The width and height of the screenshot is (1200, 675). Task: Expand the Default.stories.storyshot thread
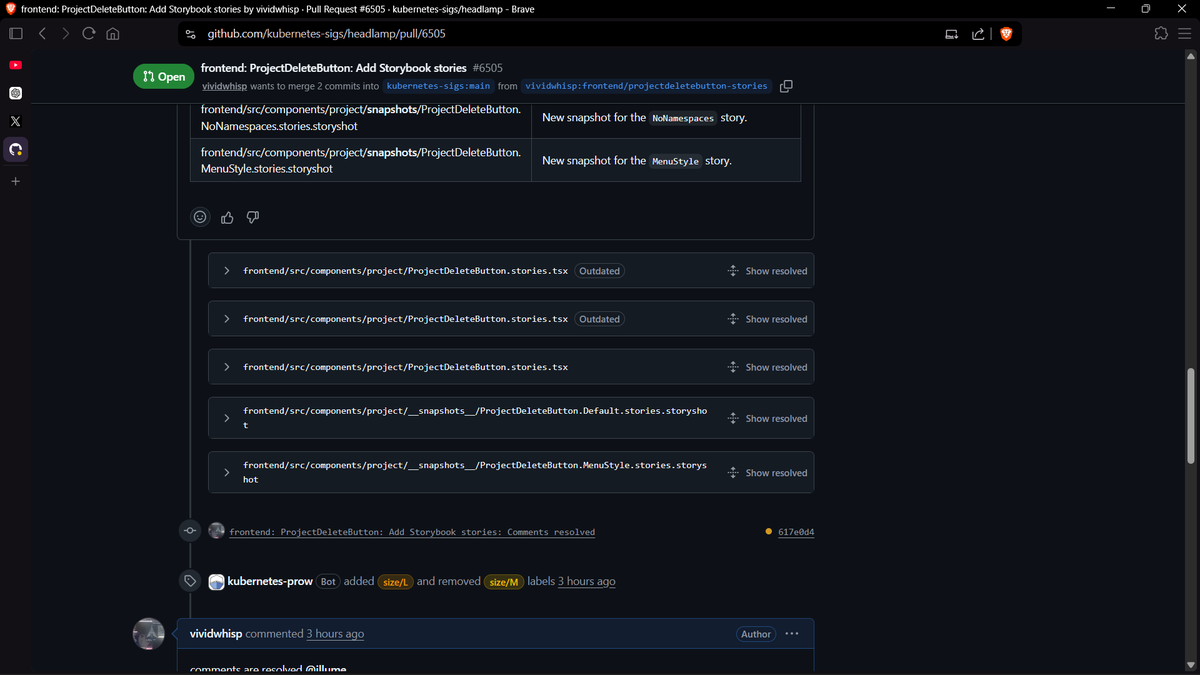227,418
